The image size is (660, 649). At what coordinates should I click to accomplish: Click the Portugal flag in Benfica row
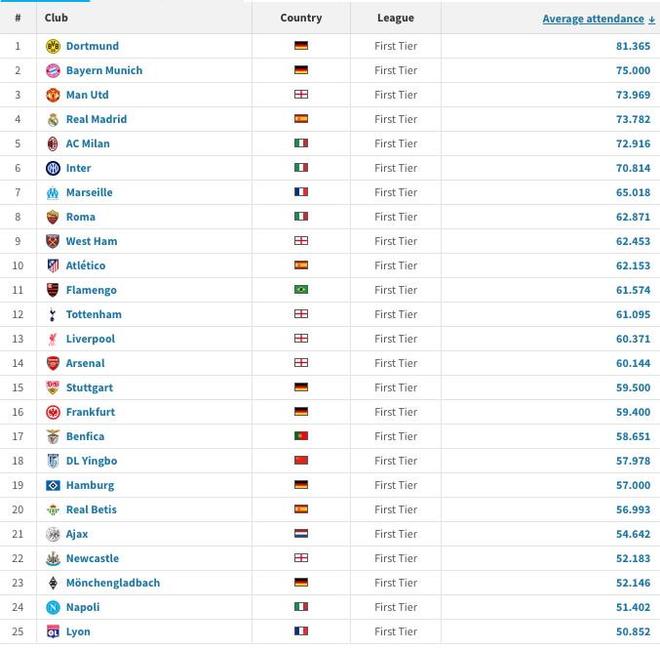tap(301, 436)
